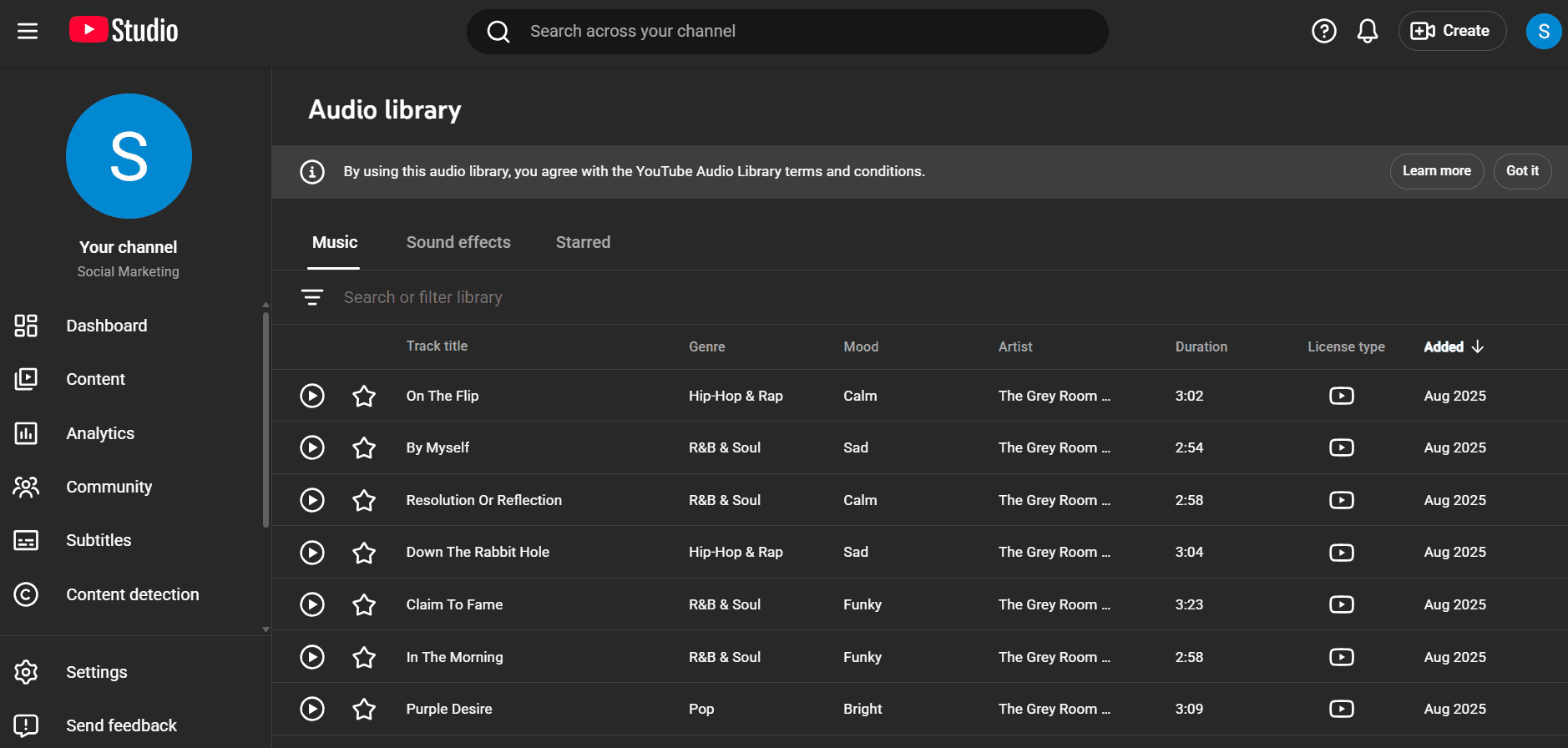
Task: Click license icon for Resolution Or Reflection
Action: click(1342, 500)
